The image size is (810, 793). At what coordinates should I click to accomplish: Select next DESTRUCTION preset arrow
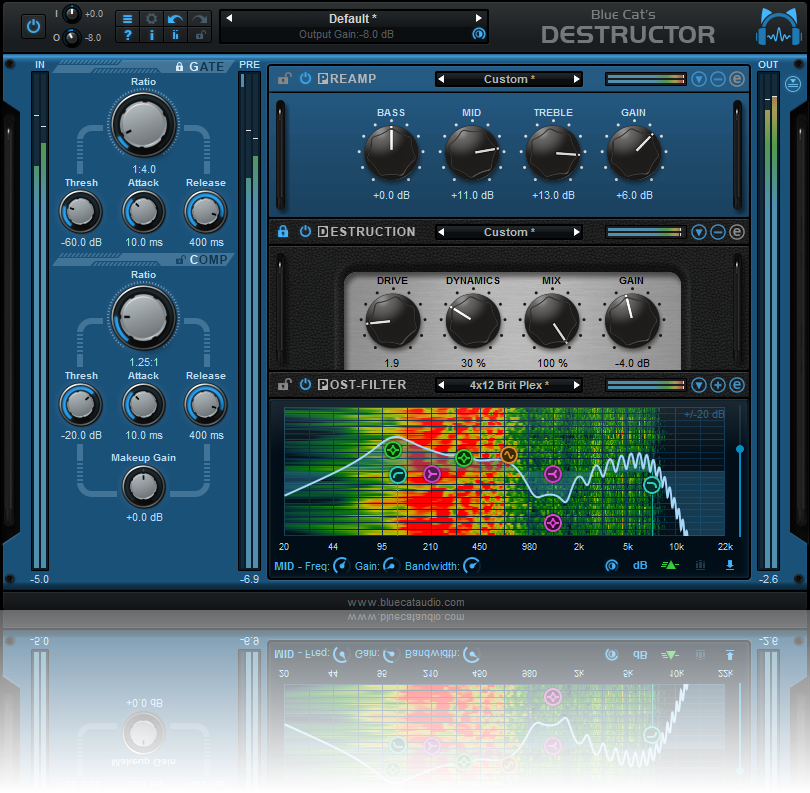pos(577,232)
